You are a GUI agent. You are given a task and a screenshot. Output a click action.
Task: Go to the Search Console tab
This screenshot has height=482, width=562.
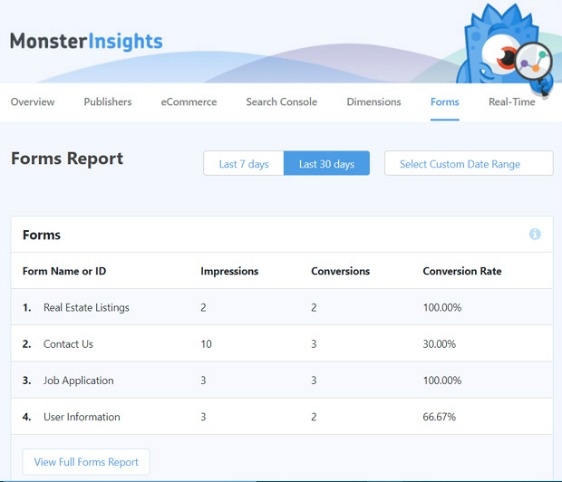[x=281, y=102]
